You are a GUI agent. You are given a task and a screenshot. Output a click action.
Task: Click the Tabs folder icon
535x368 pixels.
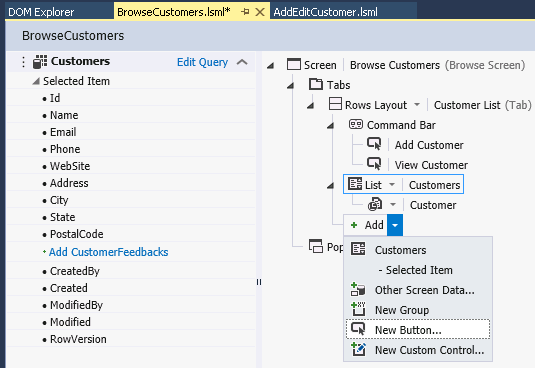click(316, 84)
